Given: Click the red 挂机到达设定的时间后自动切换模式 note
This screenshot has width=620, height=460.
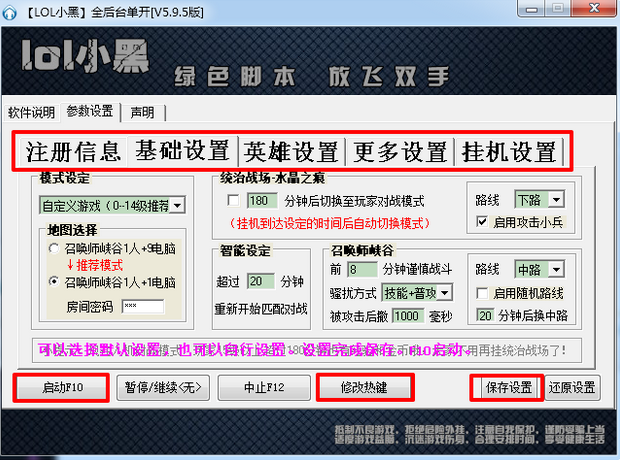Looking at the screenshot, I should coord(329,223).
